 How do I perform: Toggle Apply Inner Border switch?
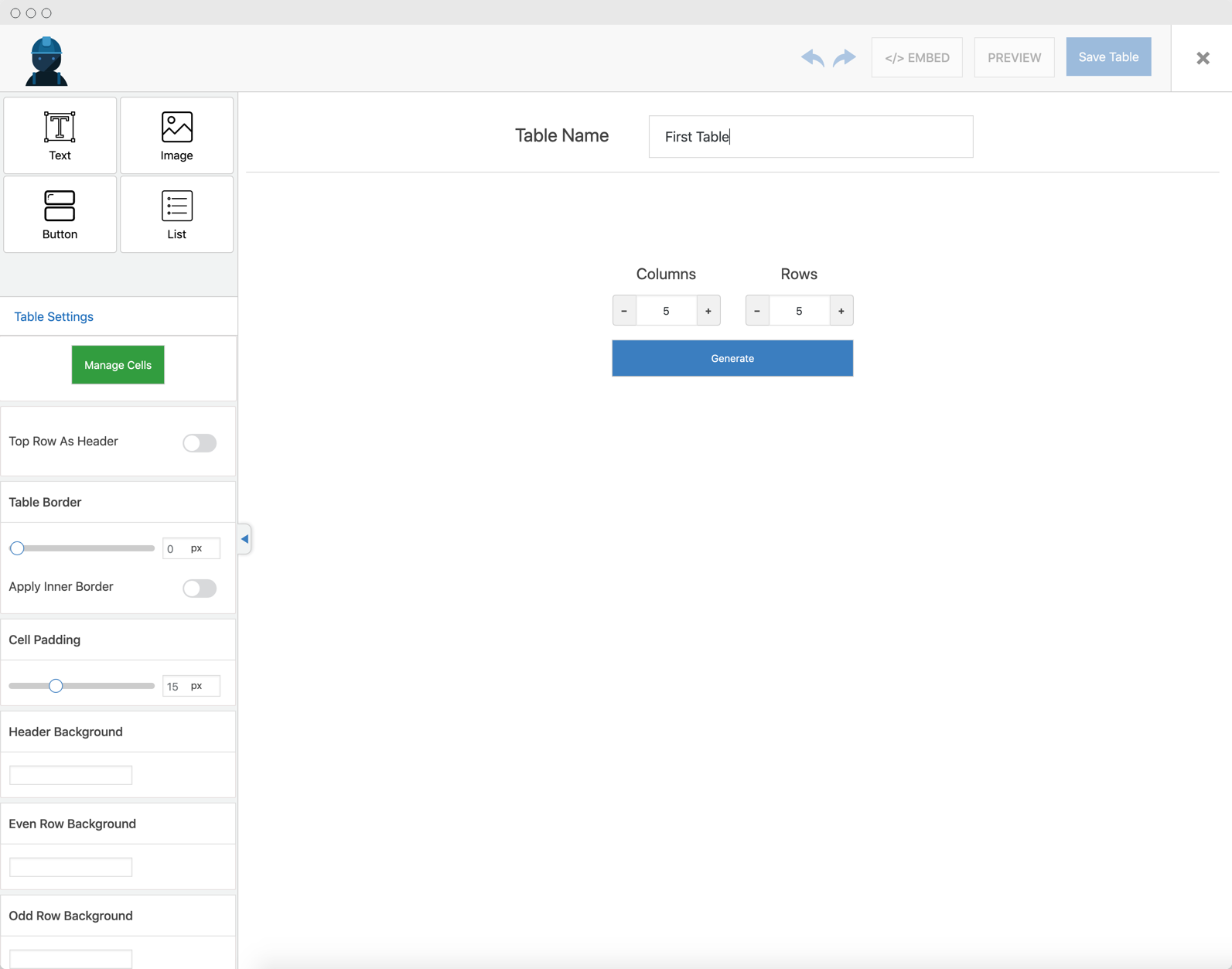point(200,589)
